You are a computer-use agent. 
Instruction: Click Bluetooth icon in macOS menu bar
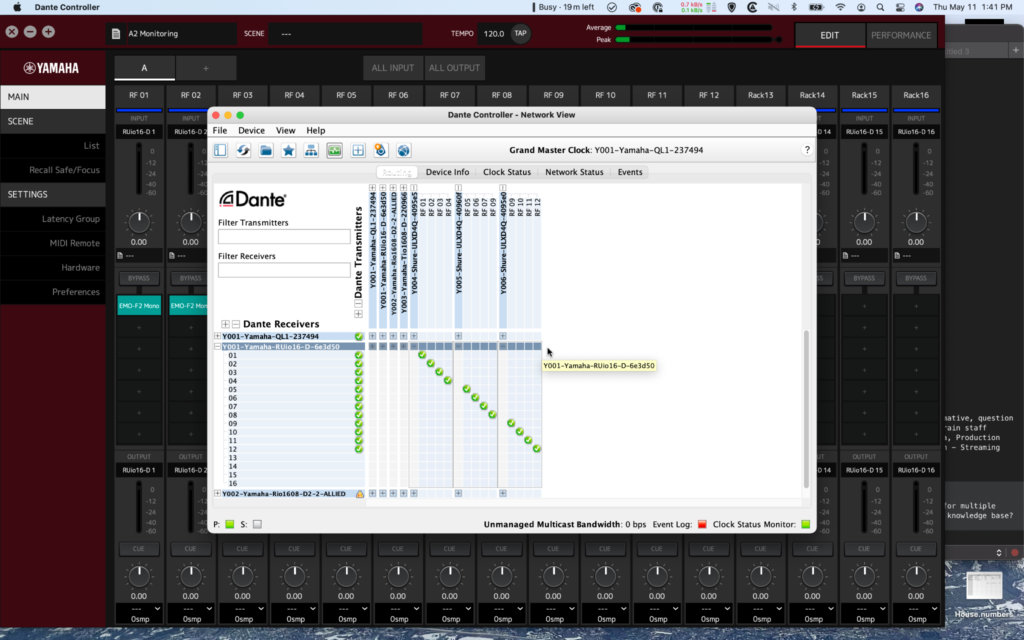[x=794, y=7]
